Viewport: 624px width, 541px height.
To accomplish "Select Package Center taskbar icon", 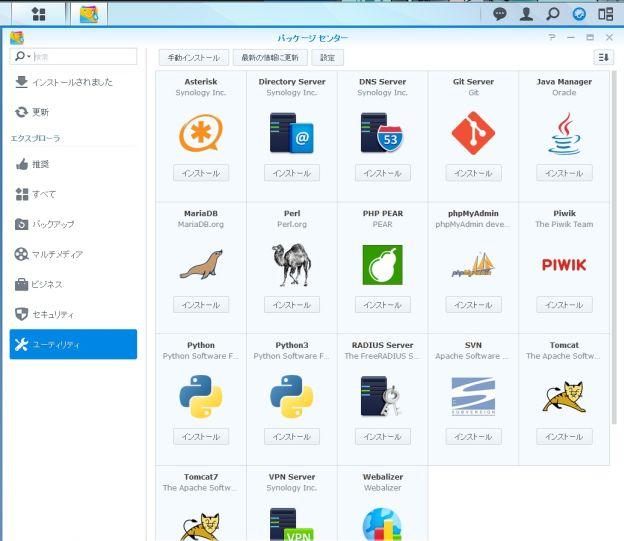I will click(x=89, y=14).
